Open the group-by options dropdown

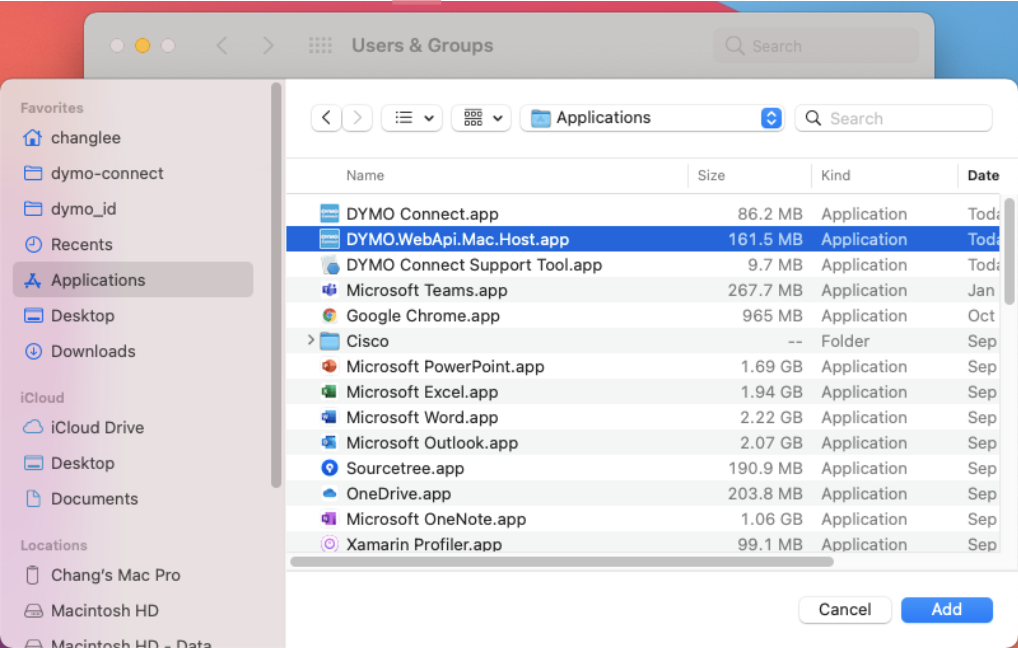tap(481, 118)
